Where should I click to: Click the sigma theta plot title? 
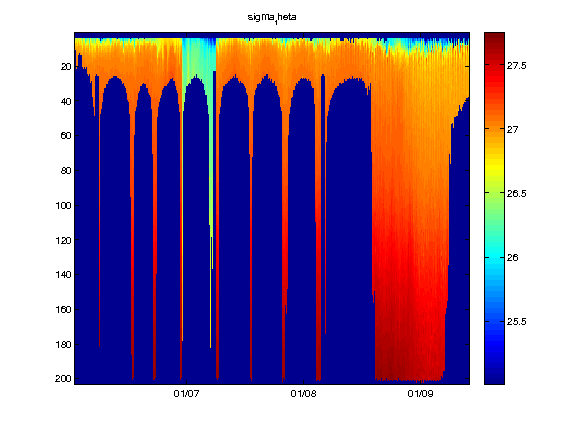pyautogui.click(x=272, y=18)
